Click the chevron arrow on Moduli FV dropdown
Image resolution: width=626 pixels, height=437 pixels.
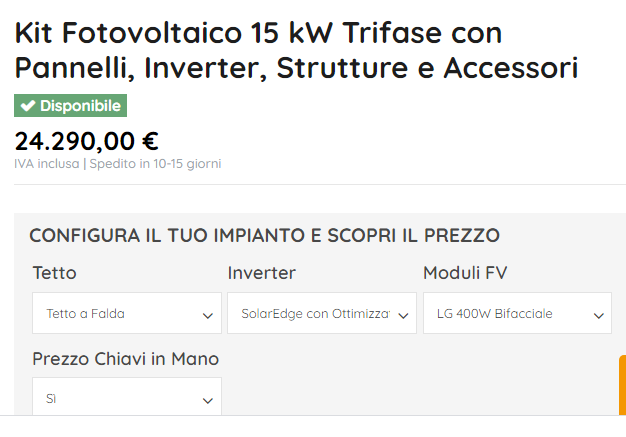coord(599,315)
